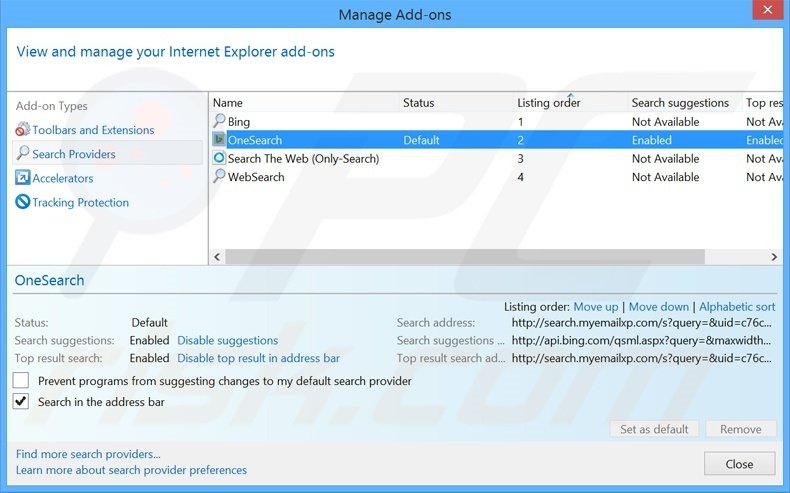
Task: Click the Bing provider magnifier icon
Action: pyautogui.click(x=219, y=121)
